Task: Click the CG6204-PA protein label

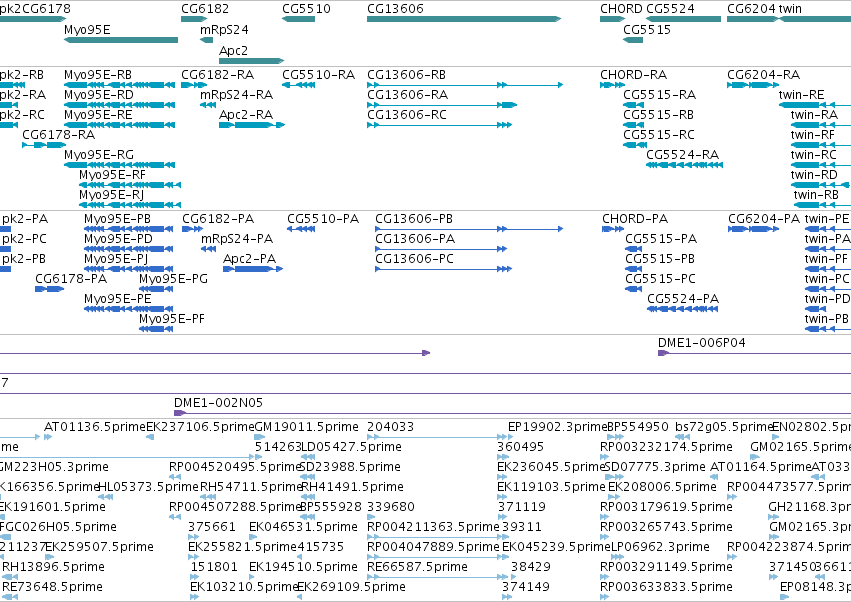Action: [x=764, y=219]
